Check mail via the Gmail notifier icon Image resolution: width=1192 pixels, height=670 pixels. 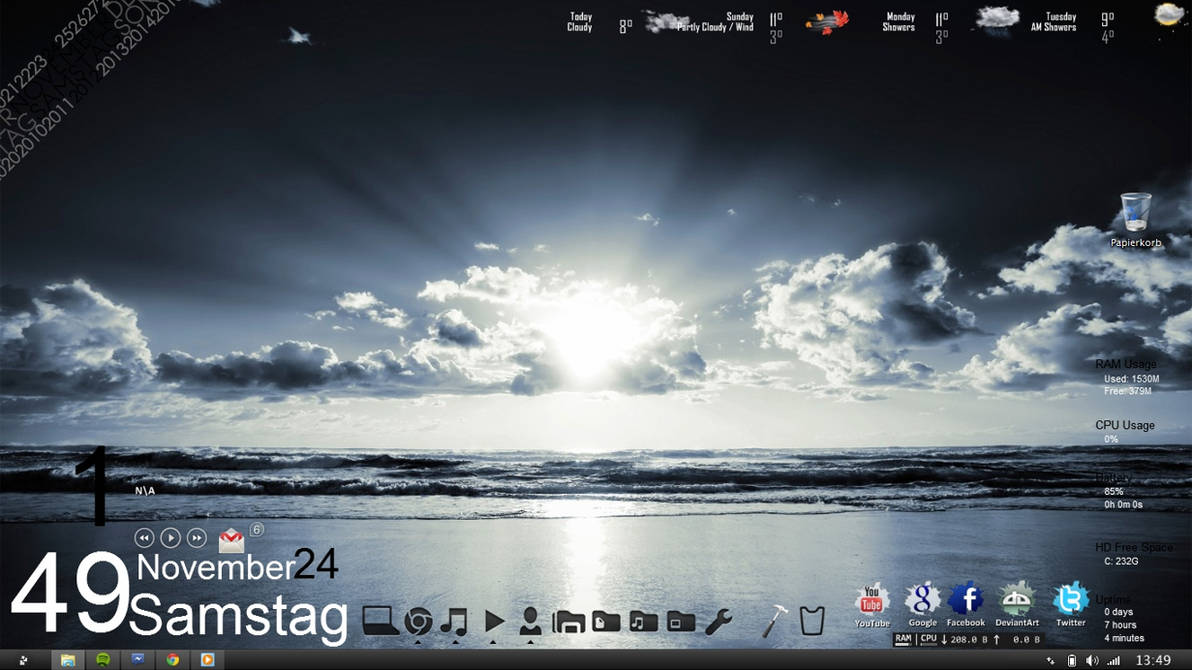point(231,540)
